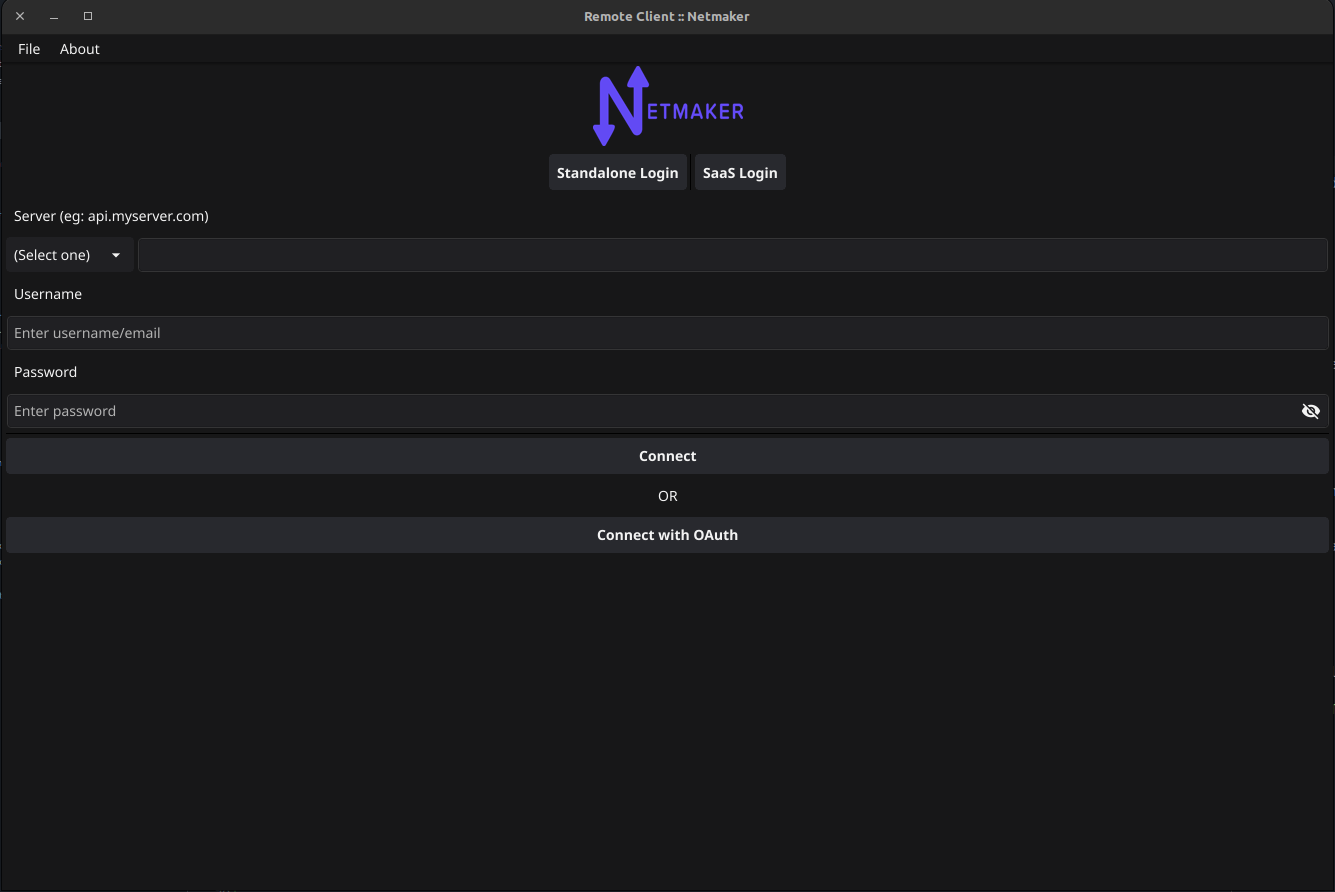Toggle password visibility eye icon
This screenshot has height=892, width=1335.
tap(1310, 411)
